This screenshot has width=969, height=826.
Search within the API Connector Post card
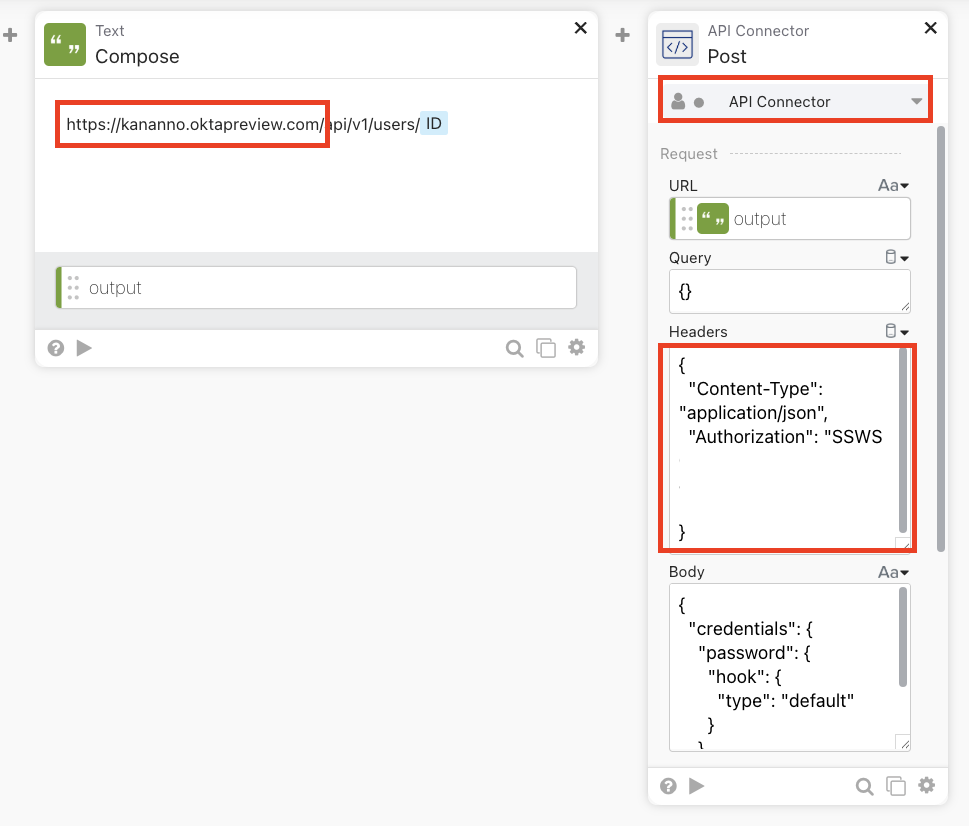864,786
